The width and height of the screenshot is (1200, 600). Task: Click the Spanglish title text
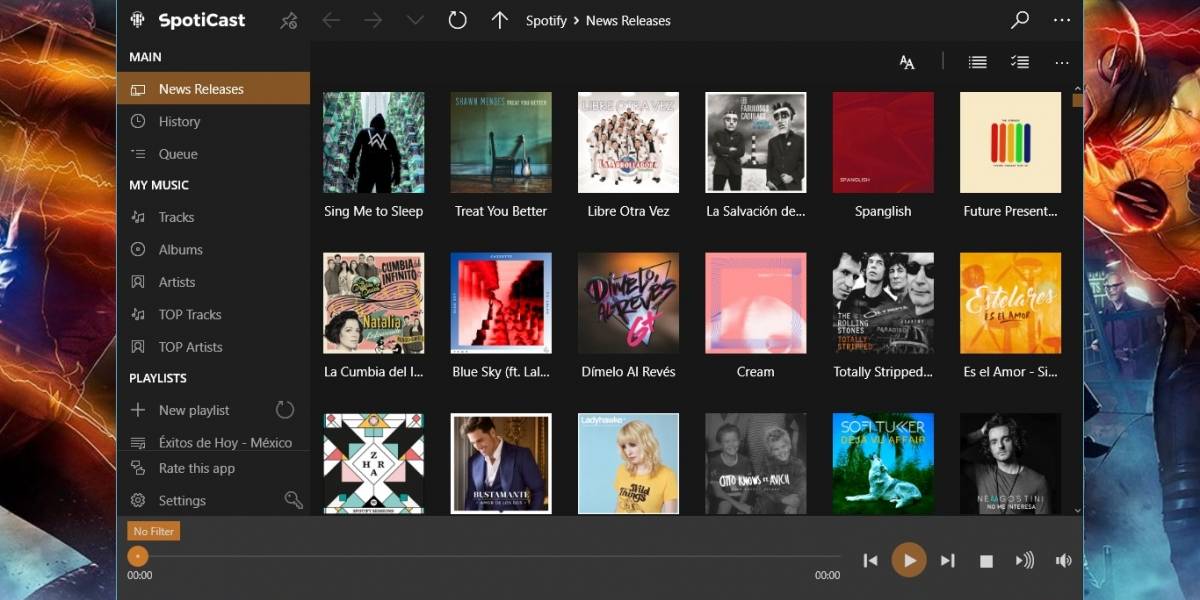click(883, 211)
